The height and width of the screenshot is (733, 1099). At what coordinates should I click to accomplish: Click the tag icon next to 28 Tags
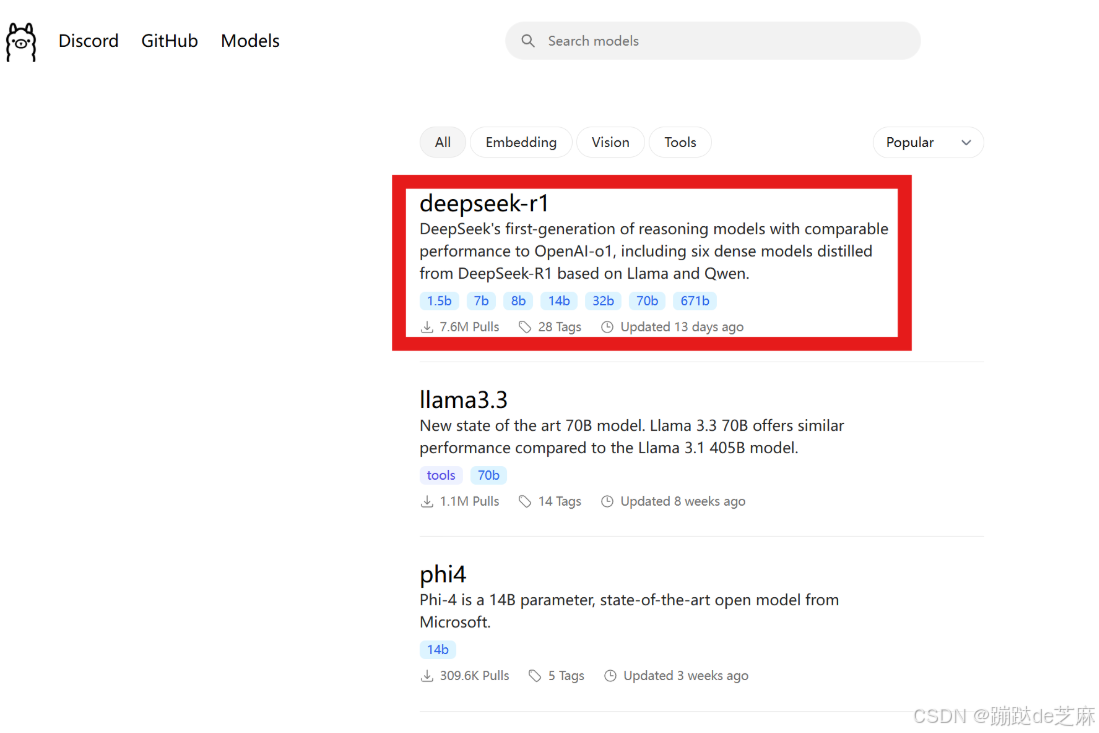click(x=524, y=327)
